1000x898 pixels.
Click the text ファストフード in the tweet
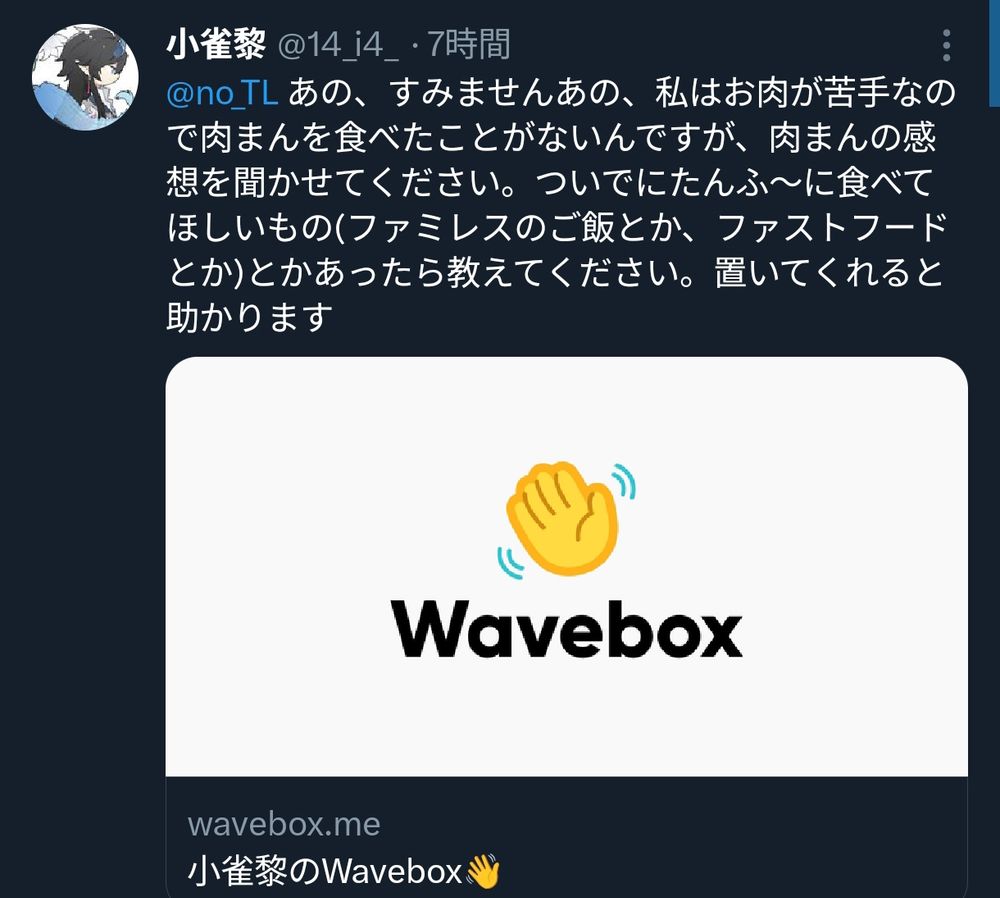tap(833, 227)
